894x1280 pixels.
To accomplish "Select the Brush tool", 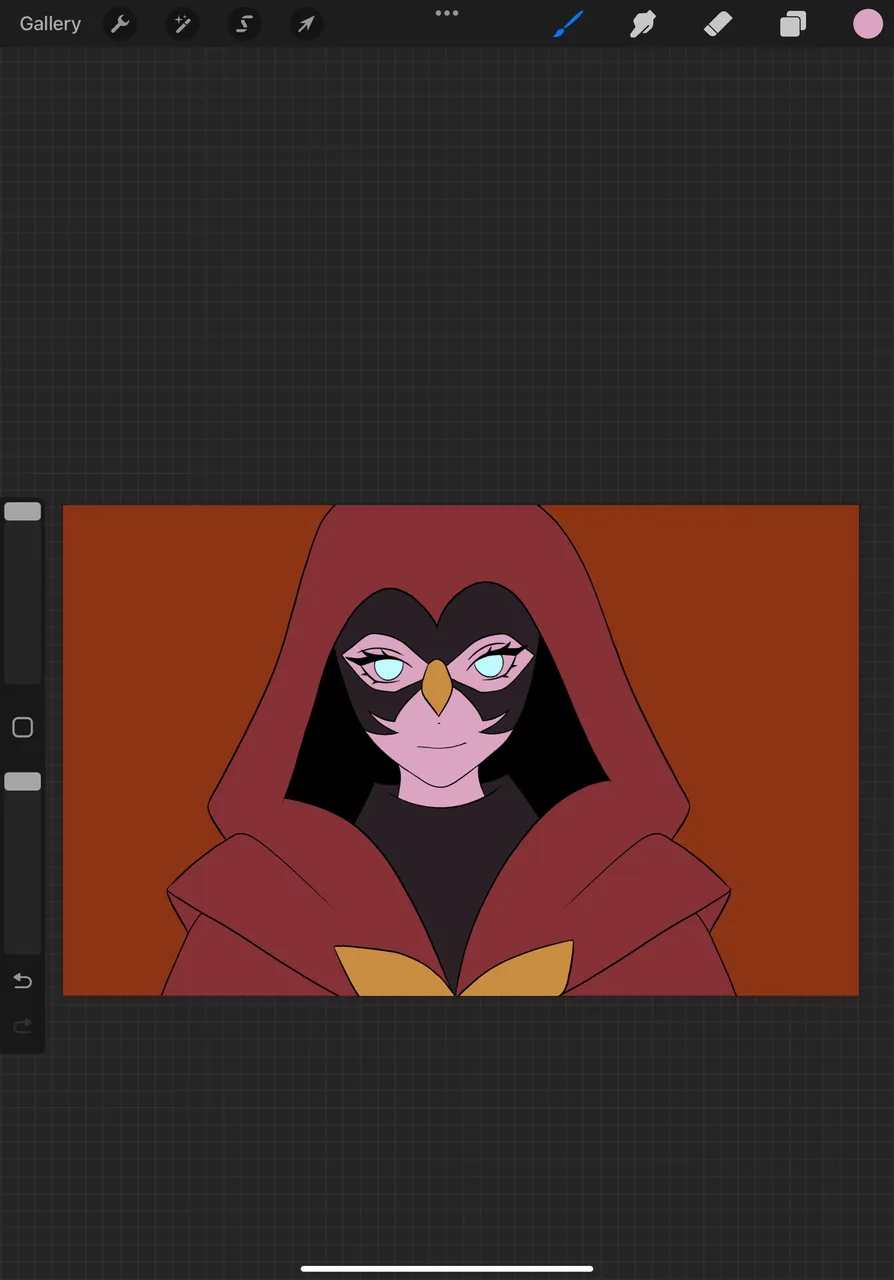I will point(568,24).
